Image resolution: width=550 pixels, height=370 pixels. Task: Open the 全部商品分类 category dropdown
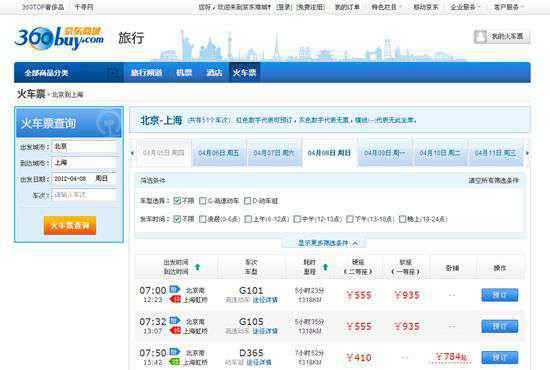pyautogui.click(x=69, y=73)
